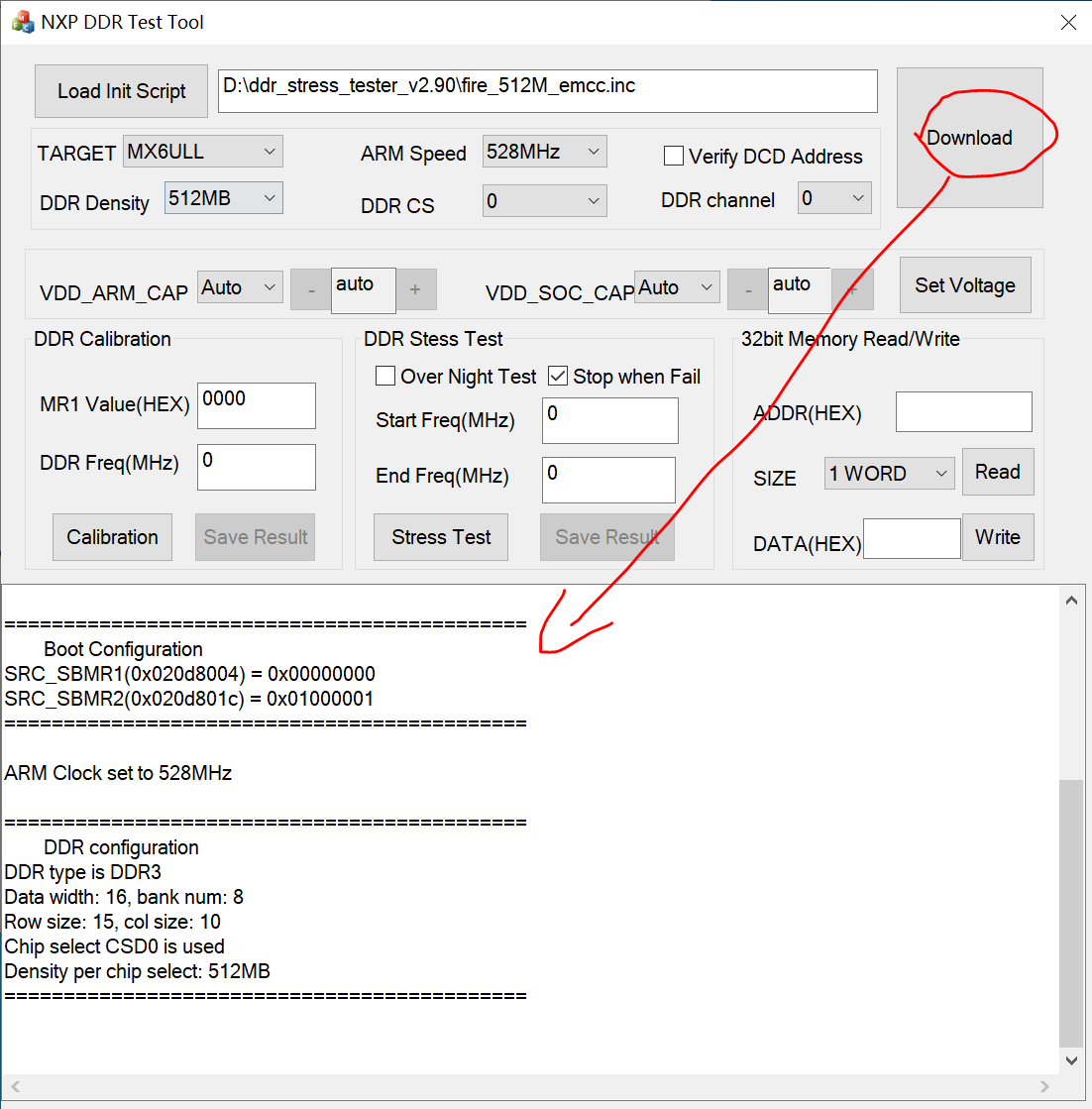Enable Verify DCD Address
Screen dimensions: 1092x1109
tap(674, 156)
